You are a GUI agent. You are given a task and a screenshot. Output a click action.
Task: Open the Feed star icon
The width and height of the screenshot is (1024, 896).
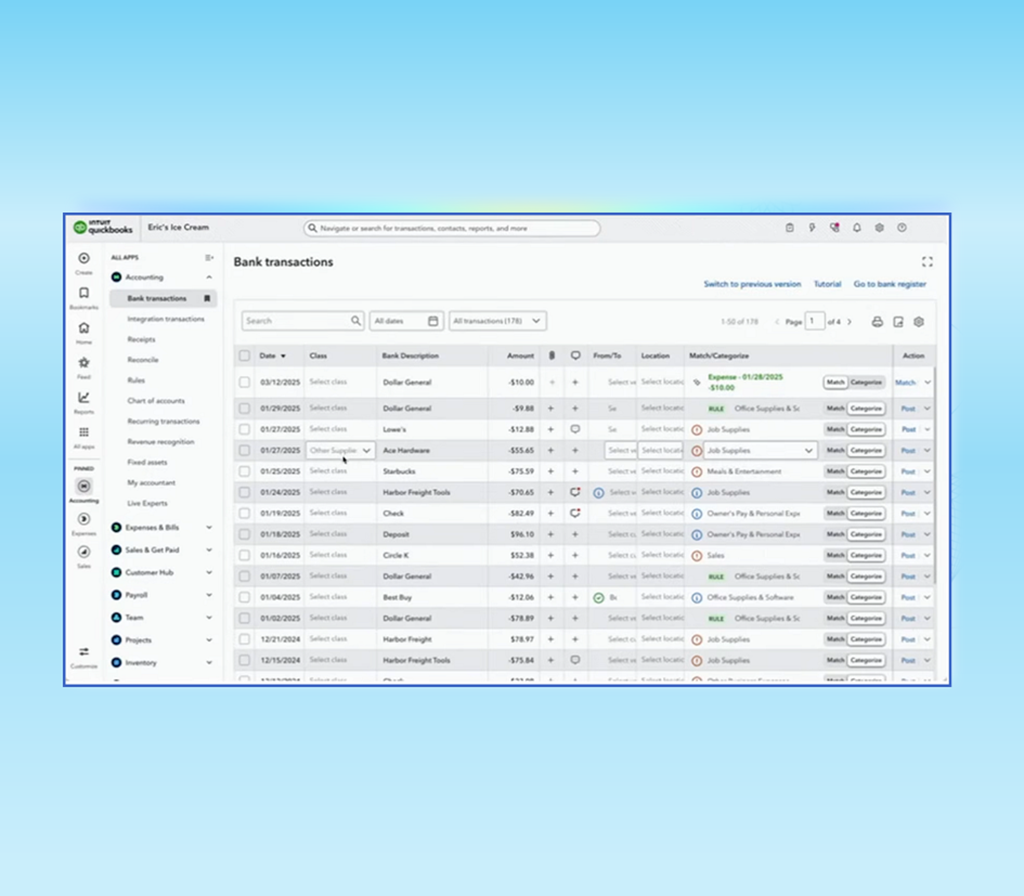pos(84,362)
